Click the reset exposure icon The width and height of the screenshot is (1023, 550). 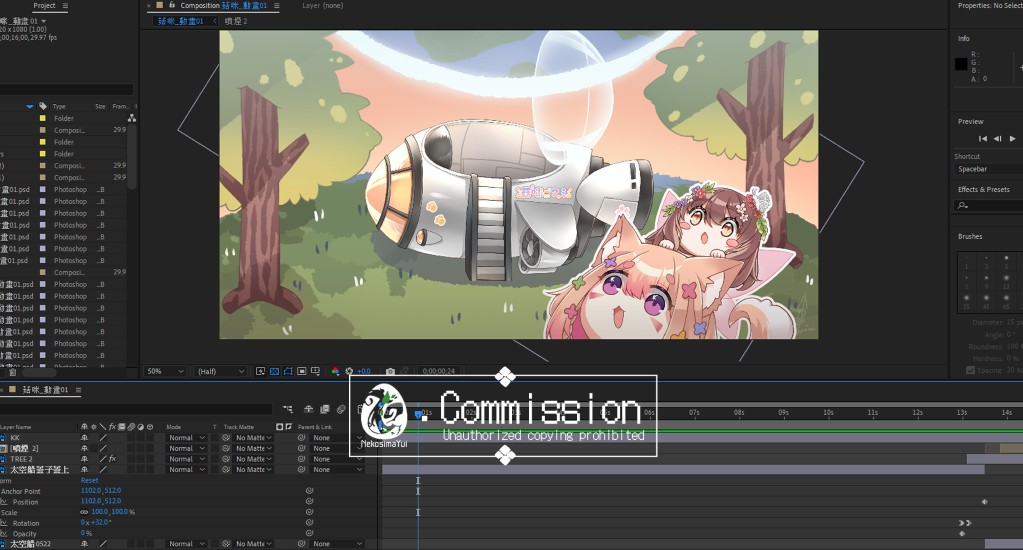click(349, 371)
